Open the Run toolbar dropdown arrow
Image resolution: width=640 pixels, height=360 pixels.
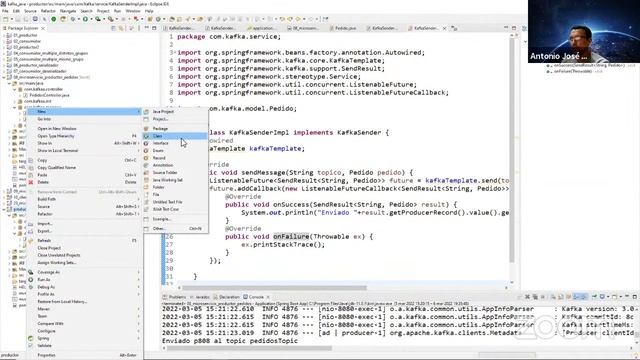91,19
